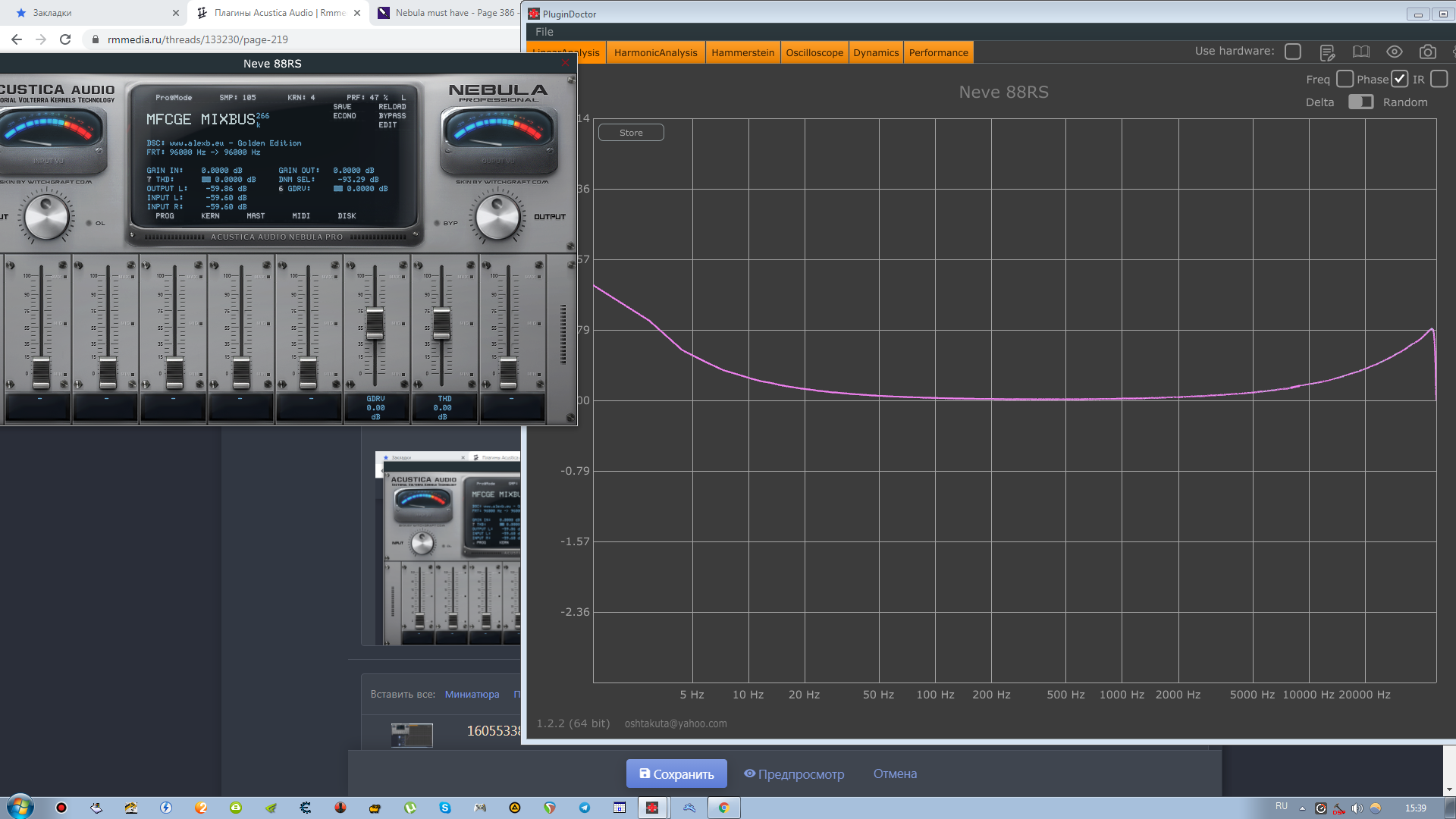Image resolution: width=1456 pixels, height=819 pixels.
Task: Switch to the Performance tab
Action: [x=938, y=52]
